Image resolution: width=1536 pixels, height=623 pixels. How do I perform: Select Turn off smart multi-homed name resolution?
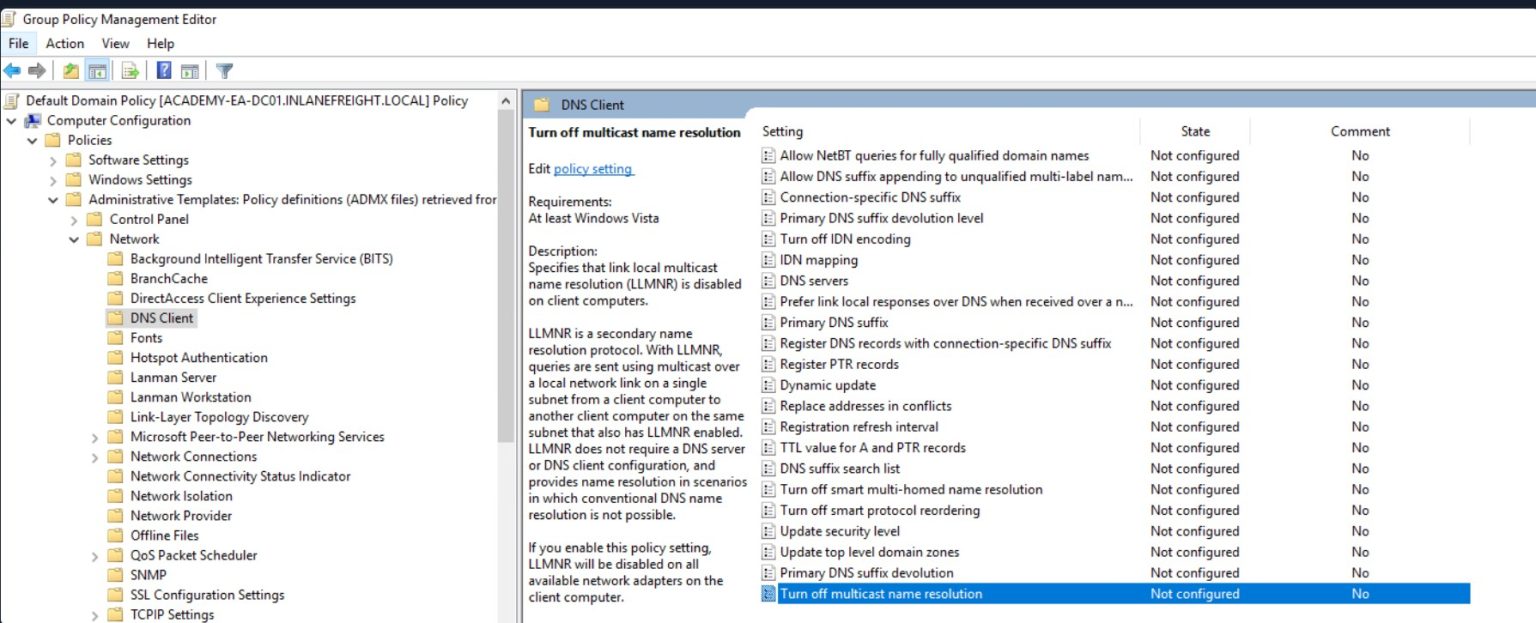point(910,489)
